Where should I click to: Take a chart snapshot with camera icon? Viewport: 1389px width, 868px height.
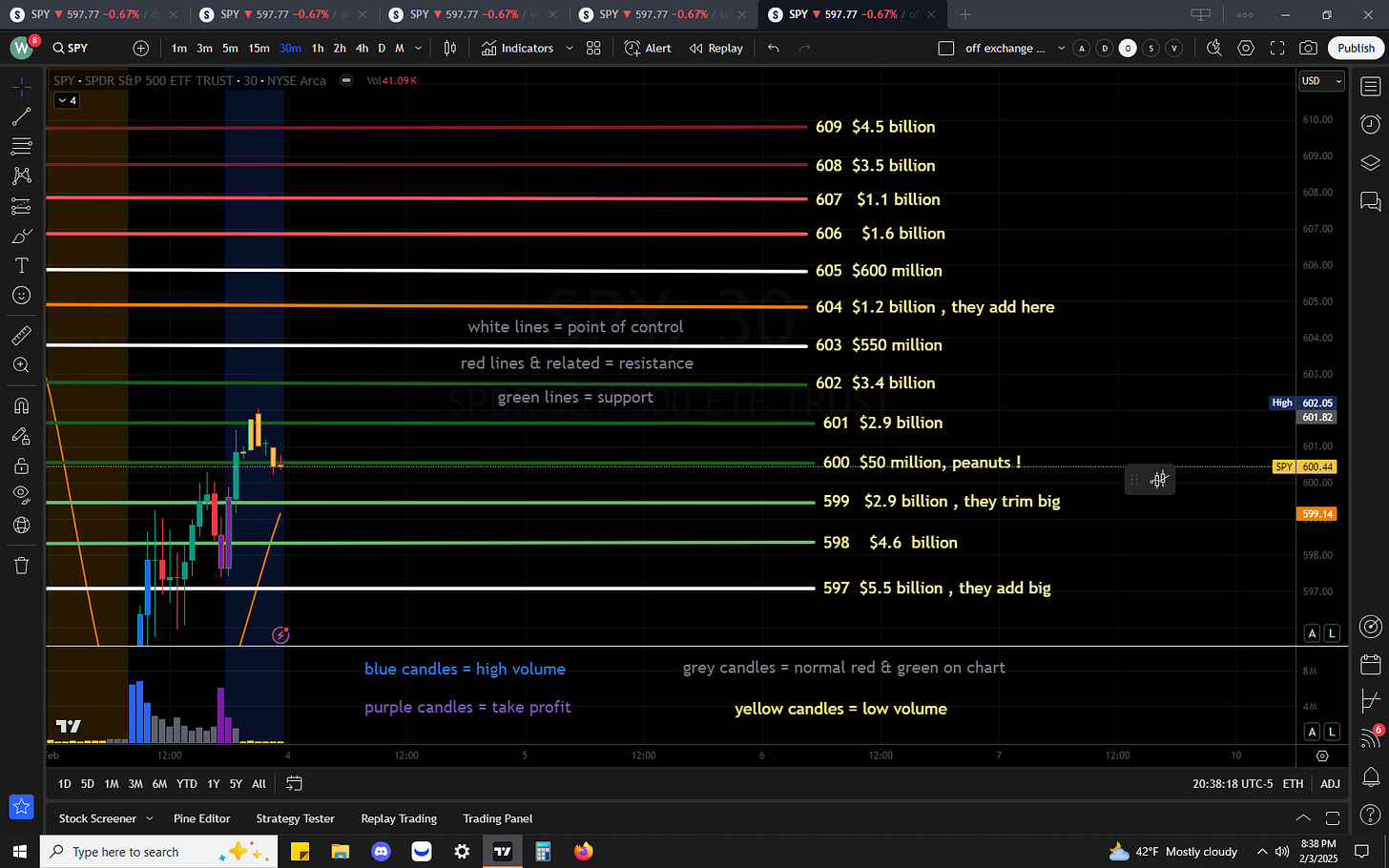(x=1309, y=48)
